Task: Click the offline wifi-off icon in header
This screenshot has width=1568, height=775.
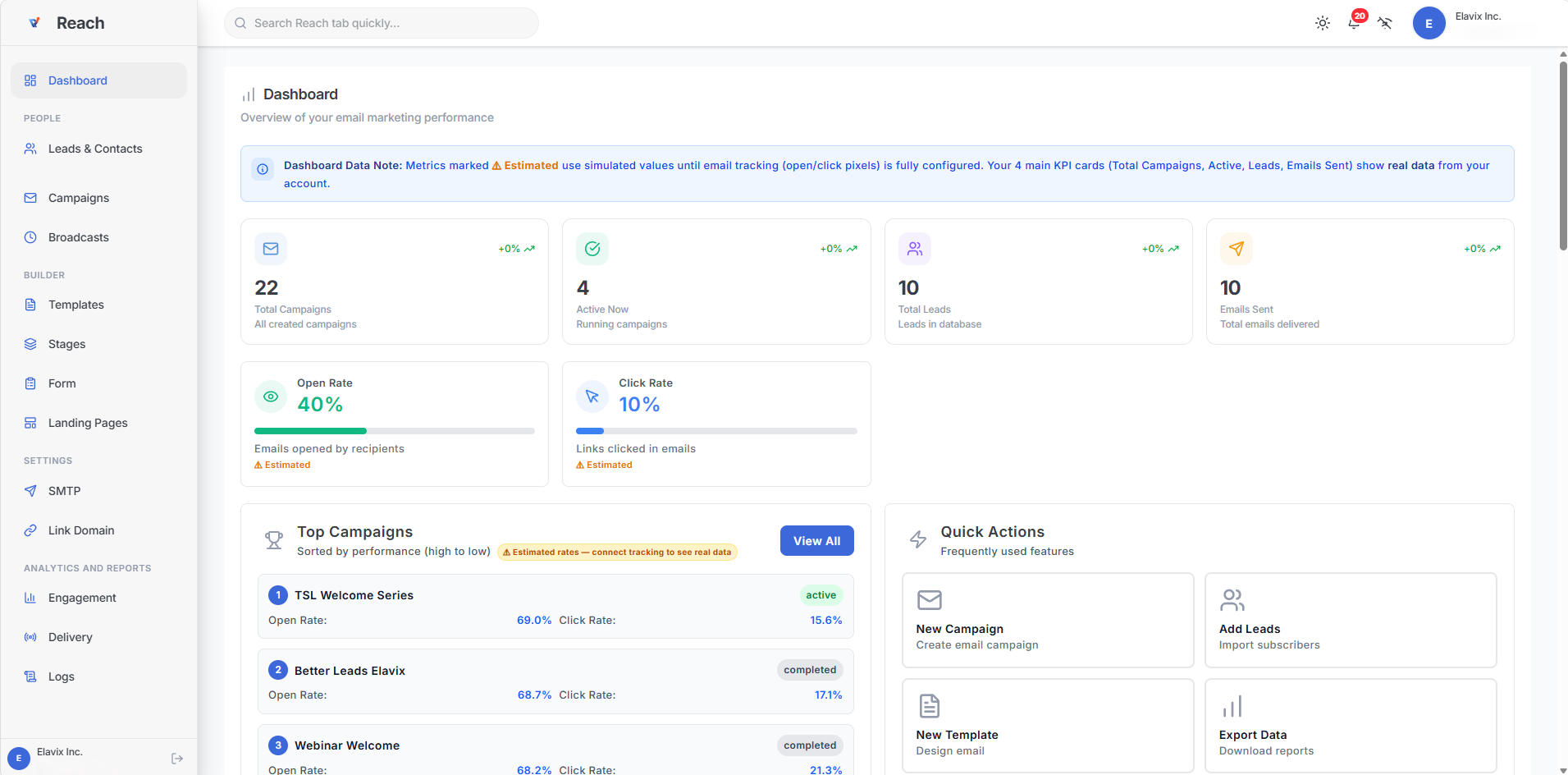Action: [x=1385, y=23]
